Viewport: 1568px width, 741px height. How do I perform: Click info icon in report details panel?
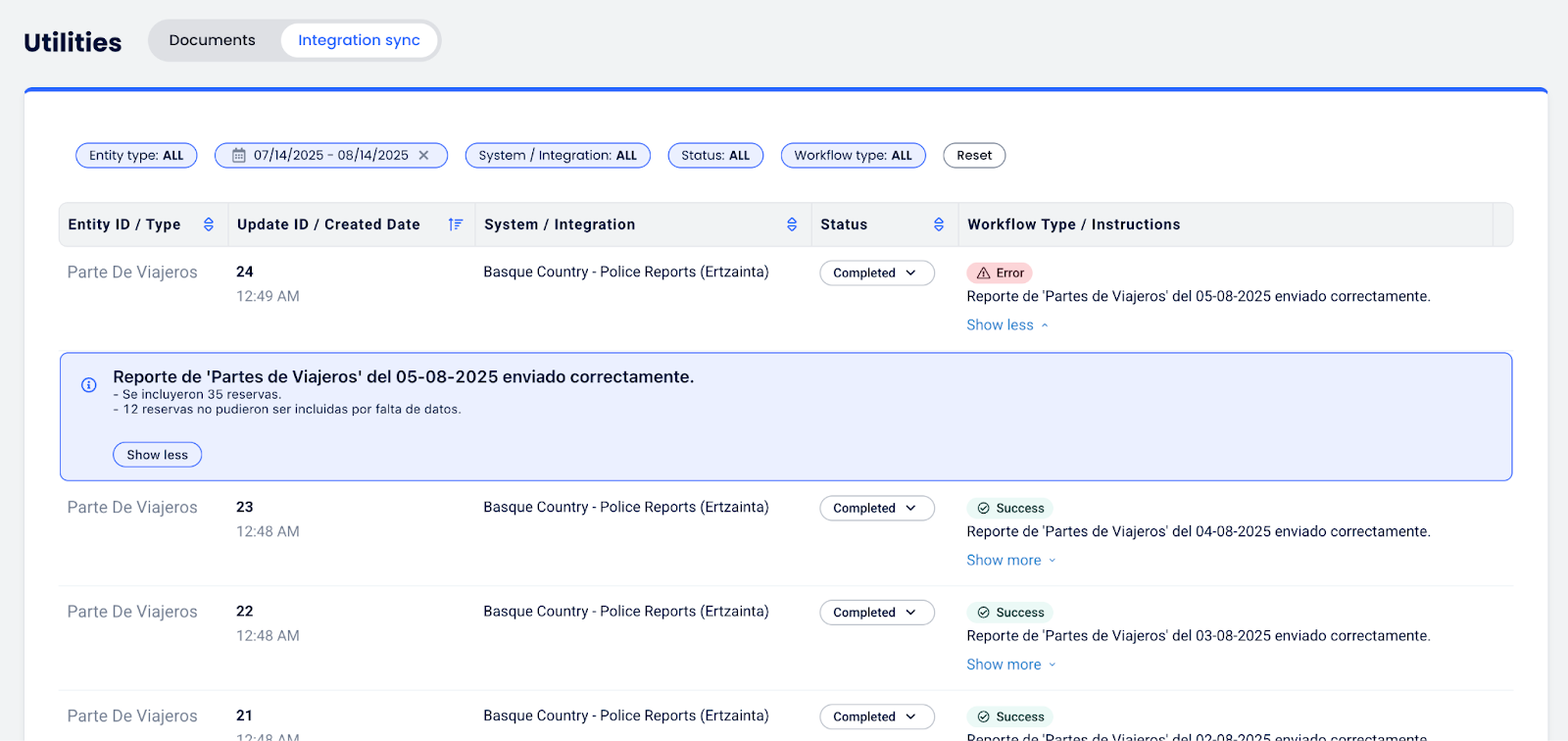coord(89,385)
